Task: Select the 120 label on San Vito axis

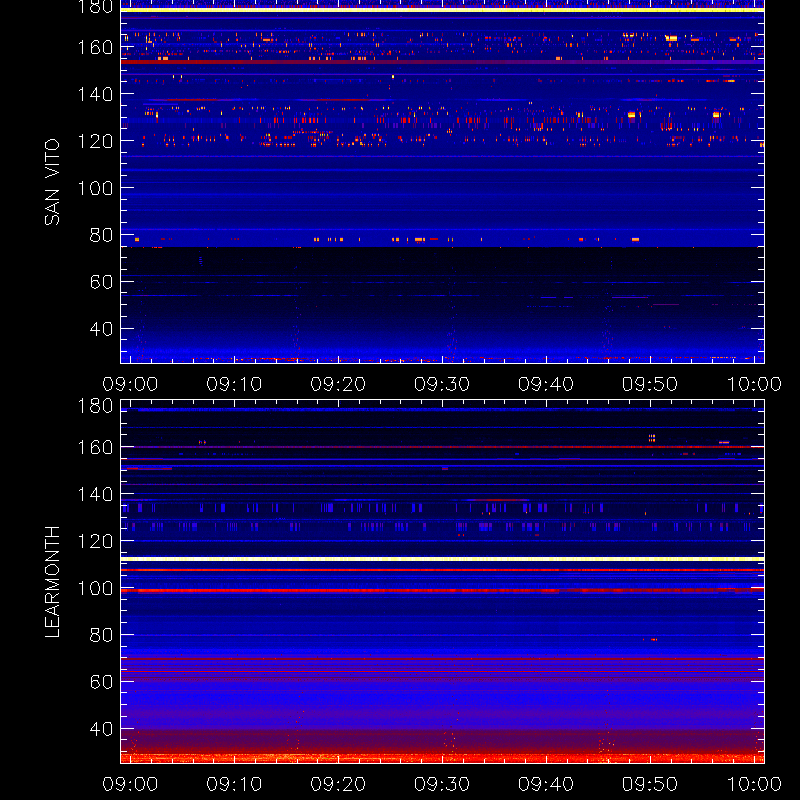Action: 95,141
